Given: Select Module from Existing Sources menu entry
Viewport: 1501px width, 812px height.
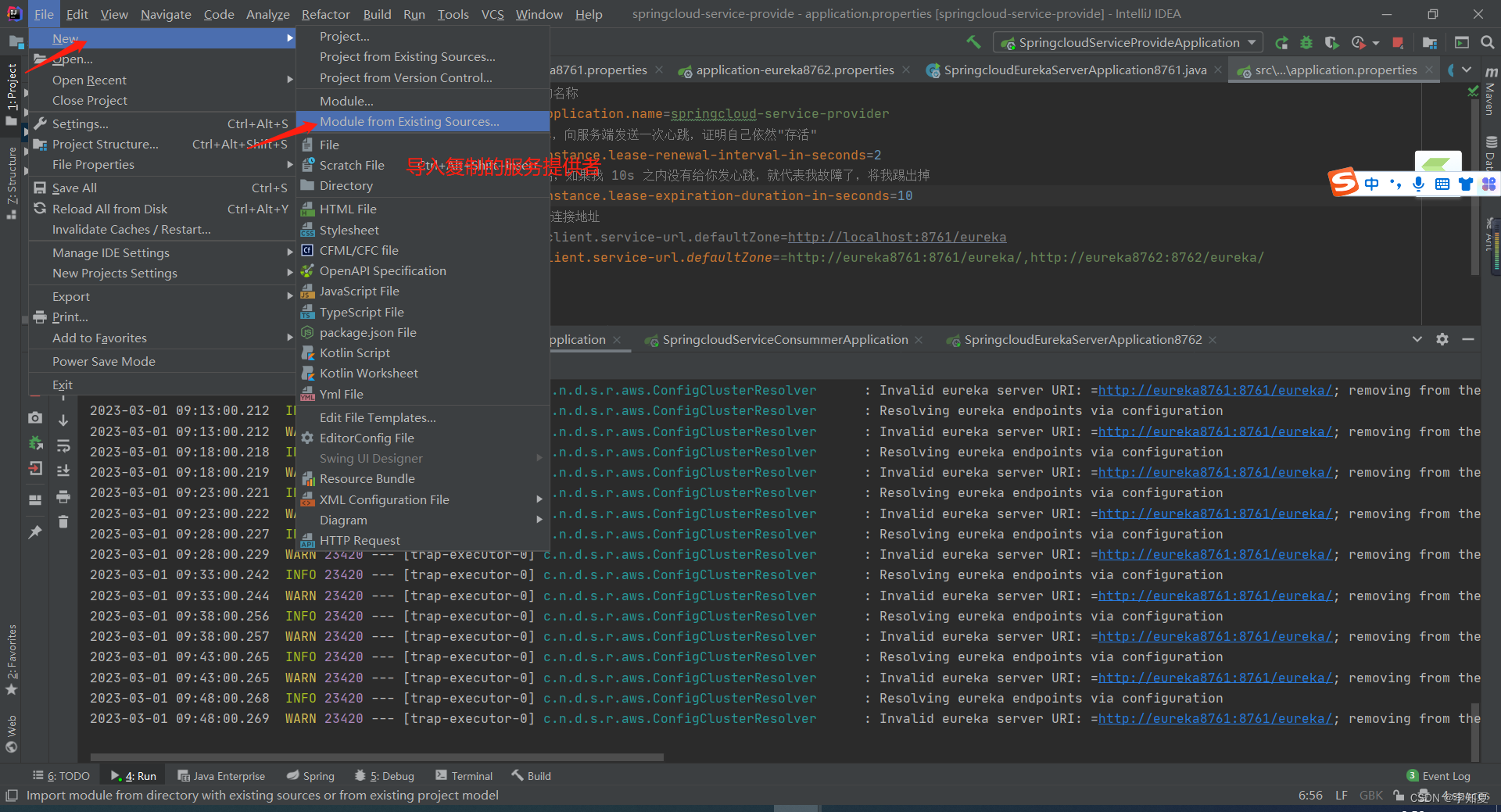Looking at the screenshot, I should 423,121.
